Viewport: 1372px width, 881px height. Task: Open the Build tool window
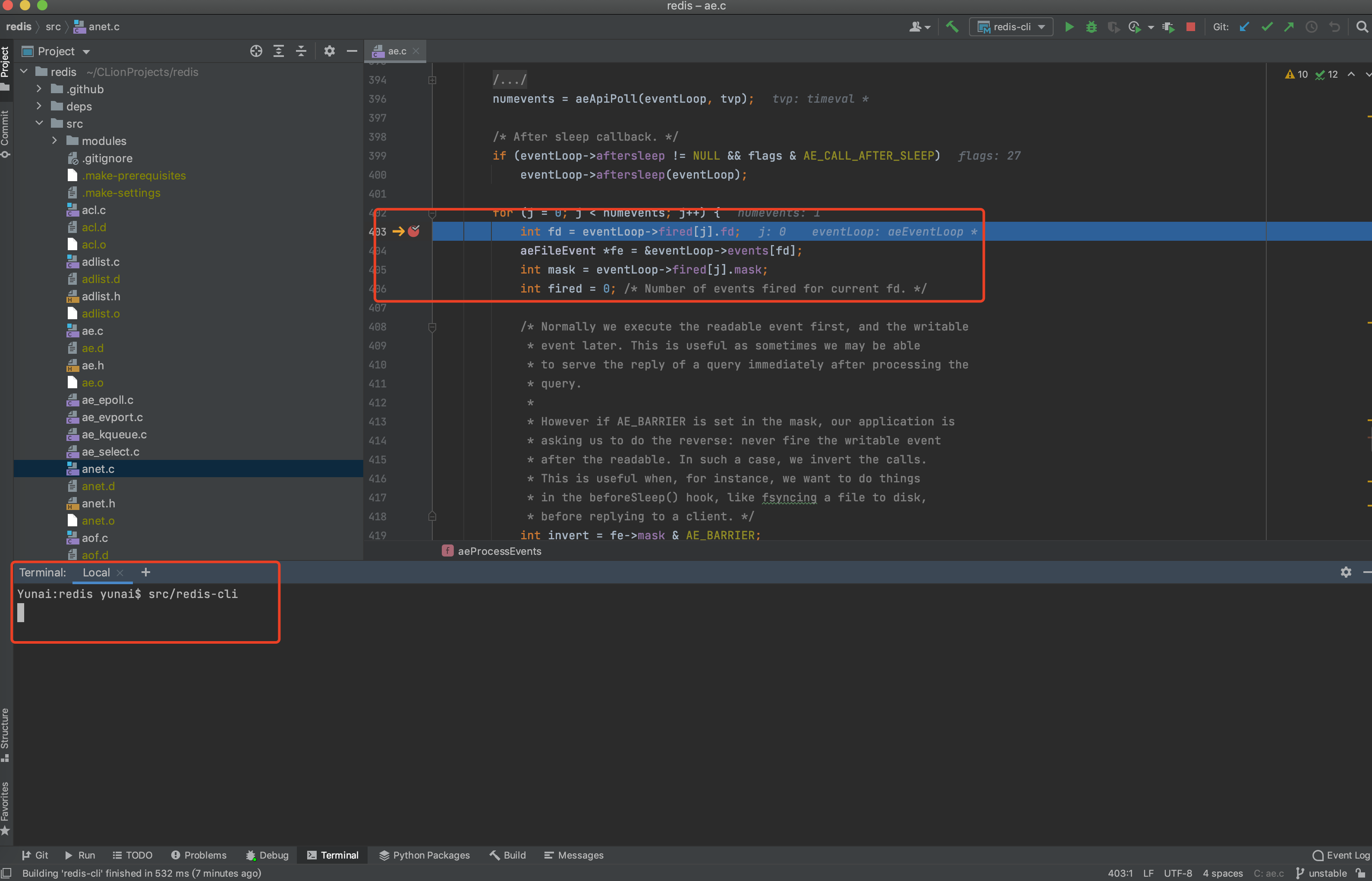(507, 855)
